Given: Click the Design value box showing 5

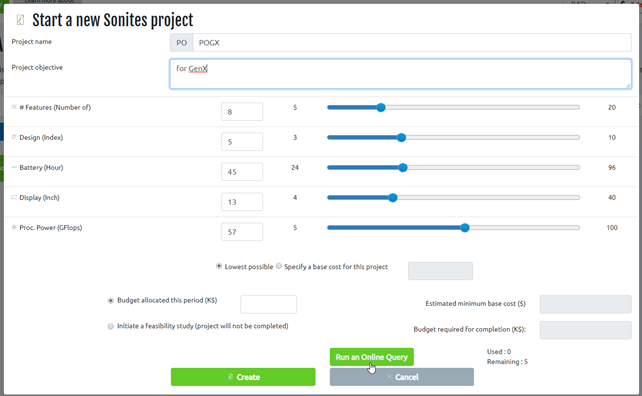Looking at the screenshot, I should [x=242, y=142].
